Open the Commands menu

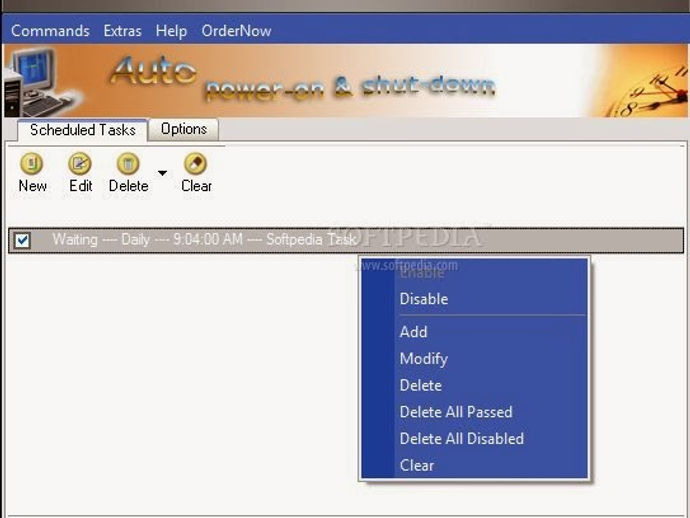50,31
